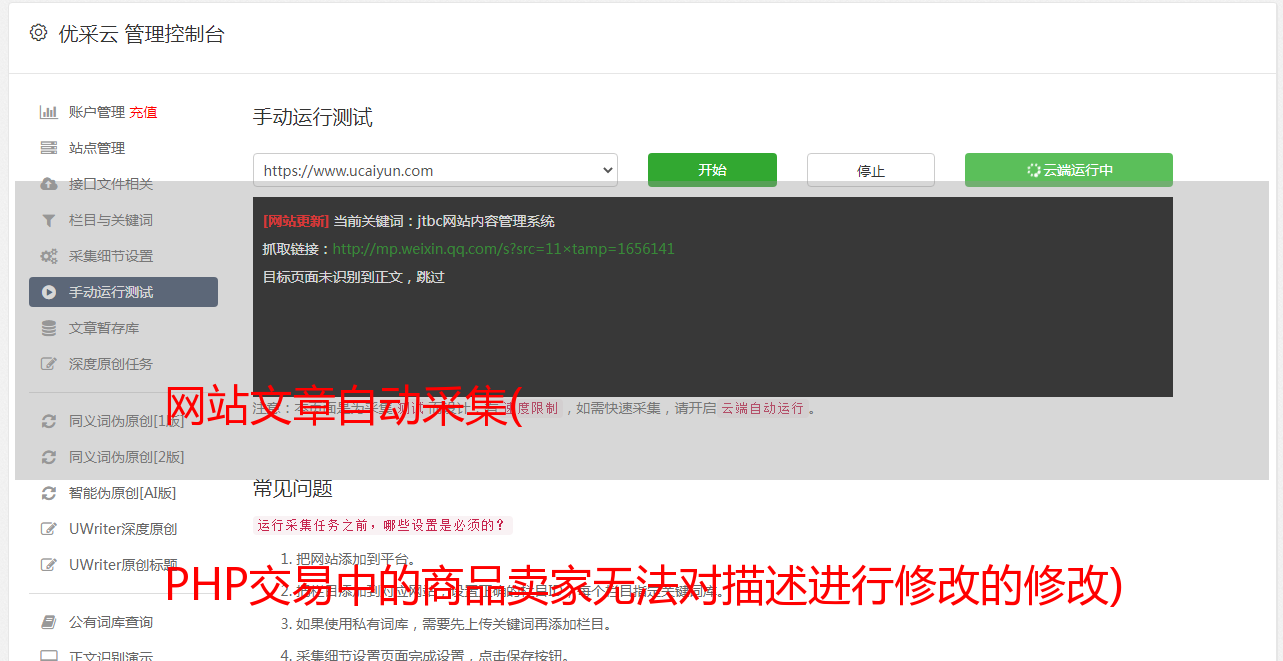
Task: Open the green mp.weixin.qq.com link in console
Action: pos(504,249)
